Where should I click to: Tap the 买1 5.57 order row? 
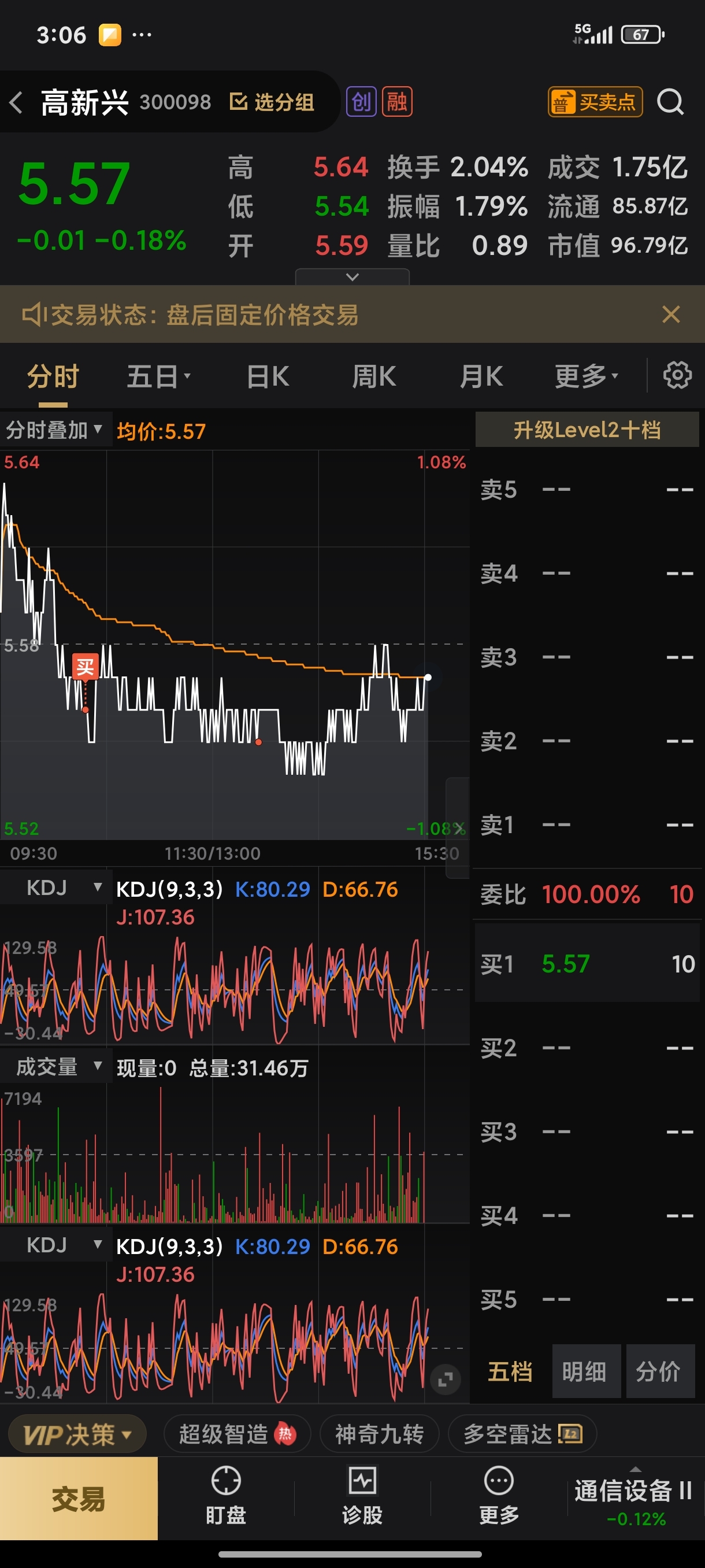tap(587, 964)
